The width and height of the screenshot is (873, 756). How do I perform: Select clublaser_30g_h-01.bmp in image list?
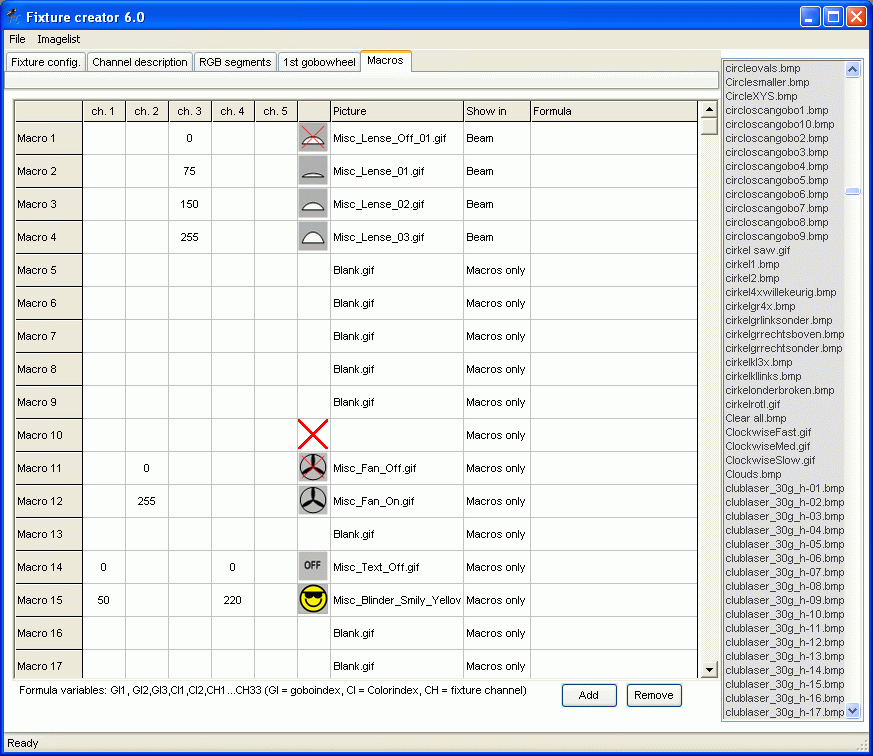point(784,488)
